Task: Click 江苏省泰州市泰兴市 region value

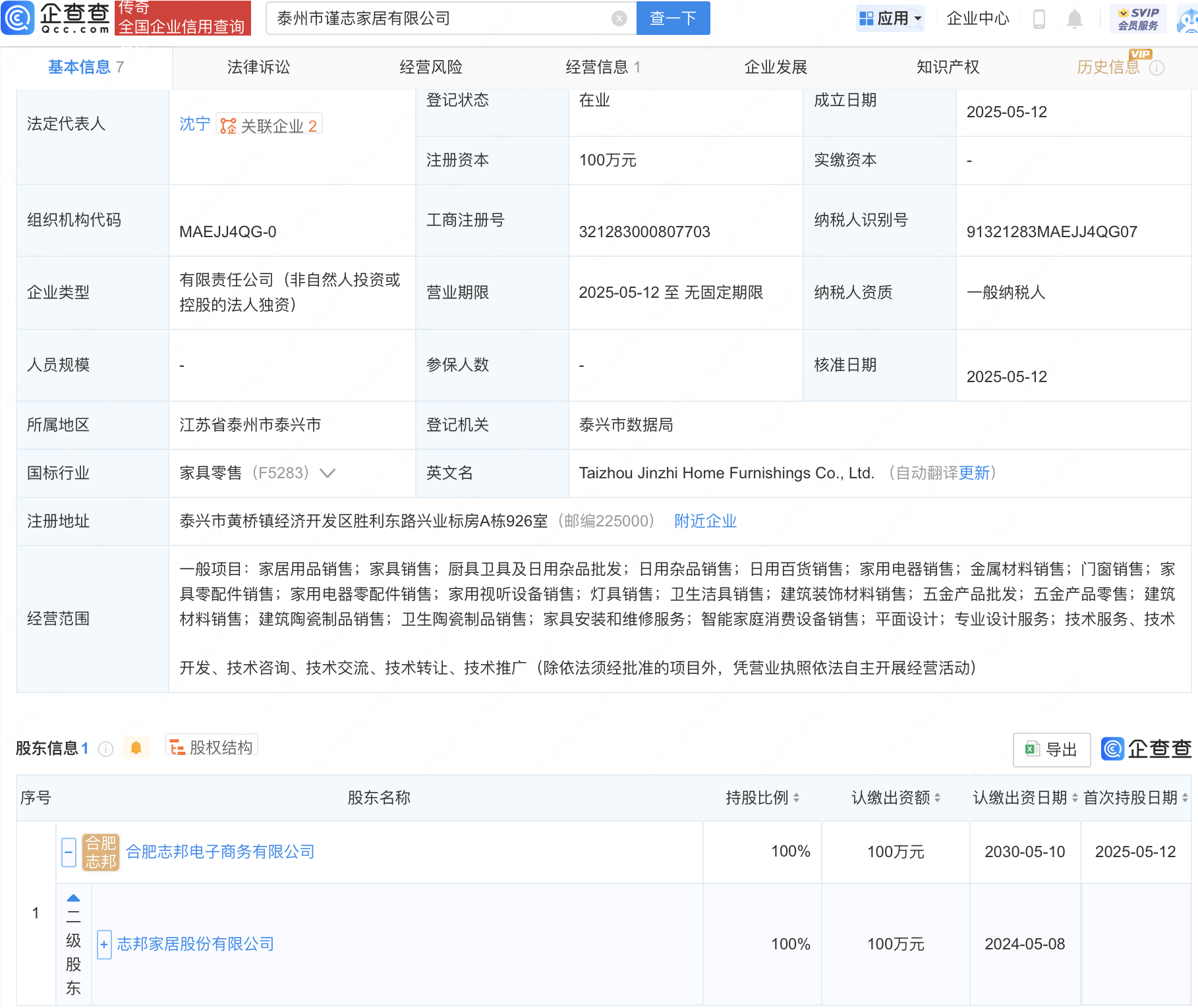Action: [250, 425]
